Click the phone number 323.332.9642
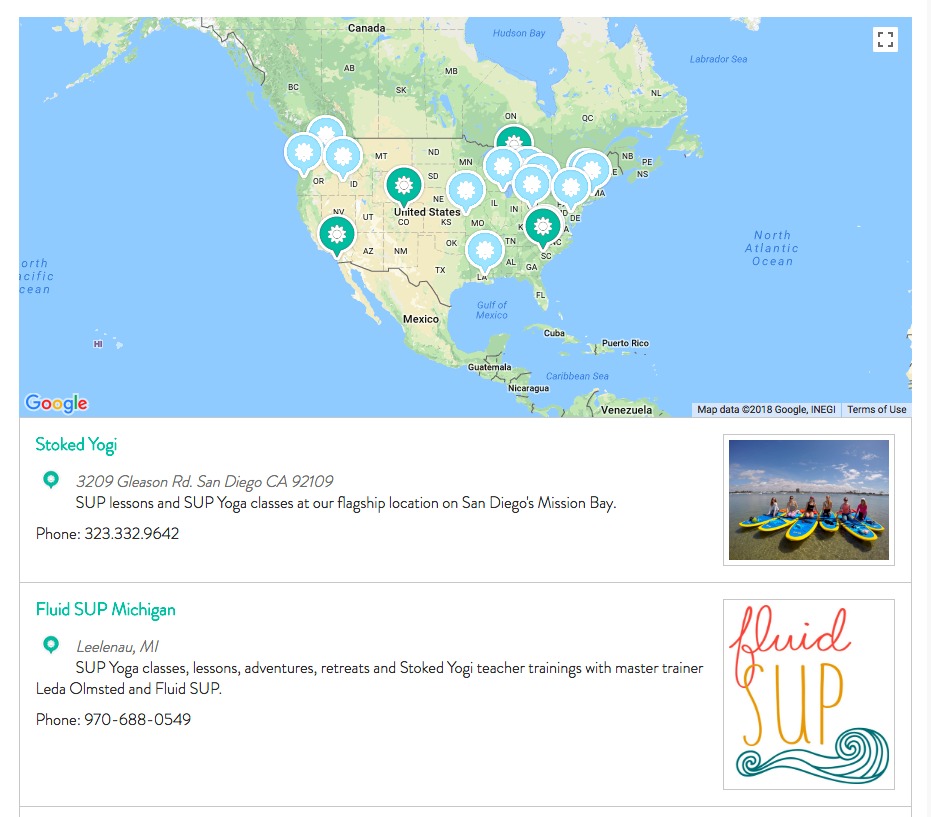Screen dimensions: 931x817 131,534
